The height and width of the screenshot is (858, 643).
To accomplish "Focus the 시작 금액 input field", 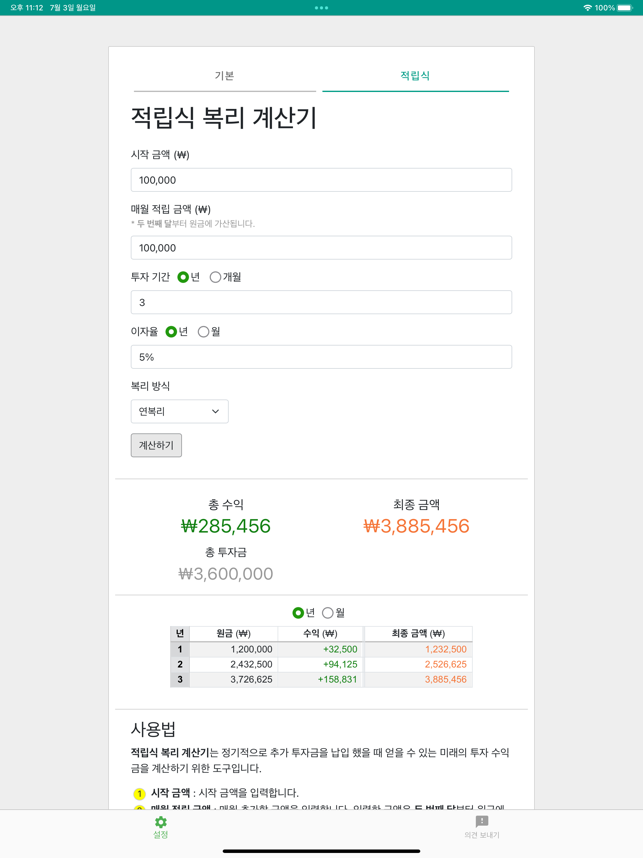I will tap(321, 180).
